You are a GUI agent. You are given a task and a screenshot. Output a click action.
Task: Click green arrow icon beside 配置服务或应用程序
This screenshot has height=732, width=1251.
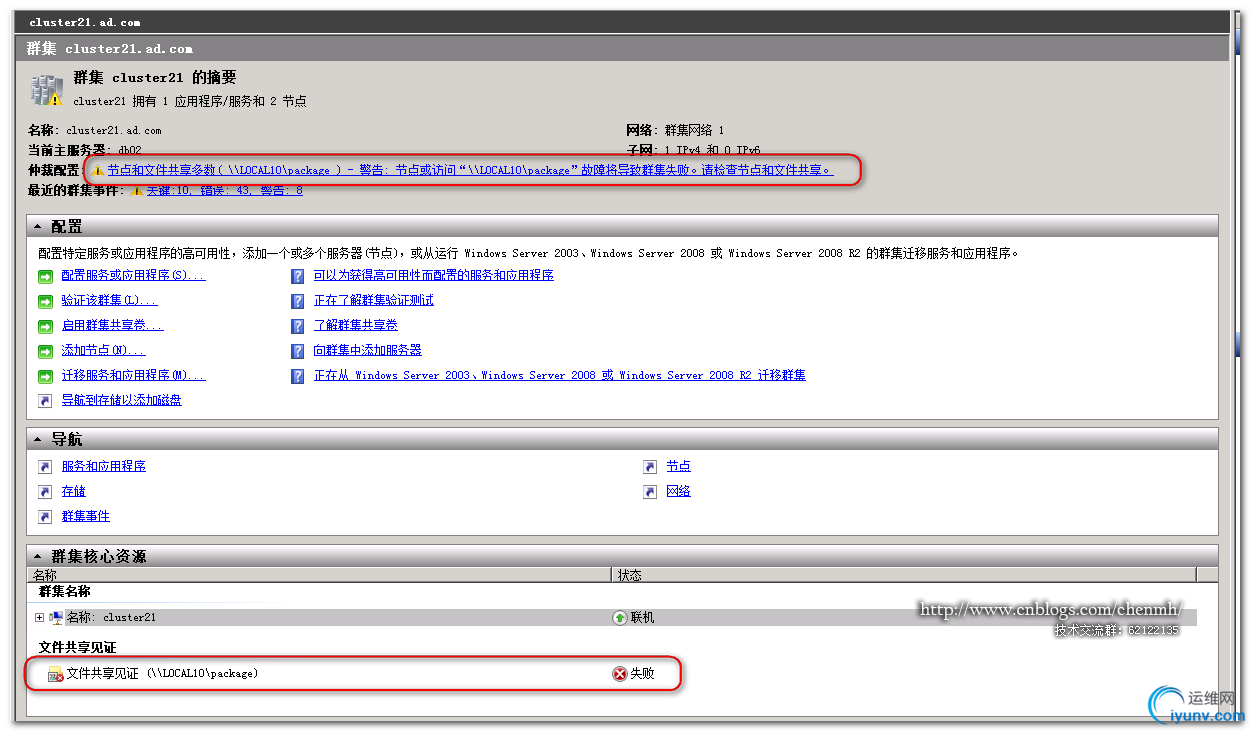click(45, 276)
